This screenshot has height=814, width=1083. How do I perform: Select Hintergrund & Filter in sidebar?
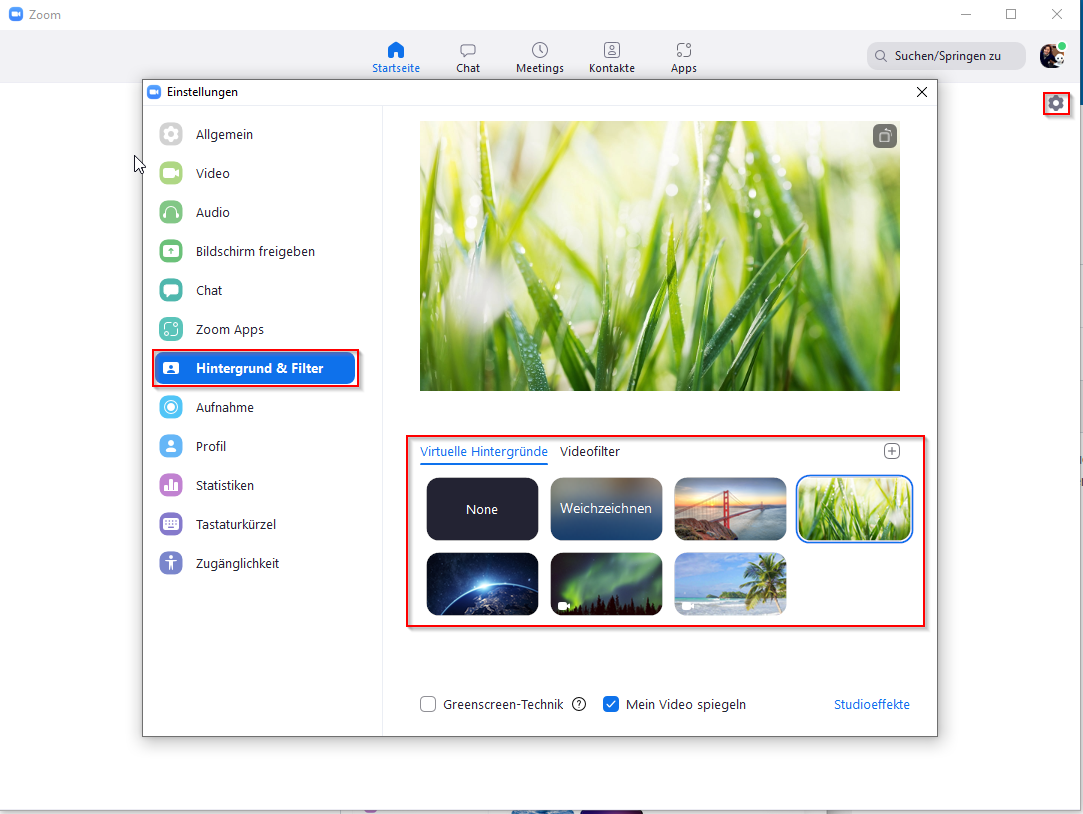(254, 368)
